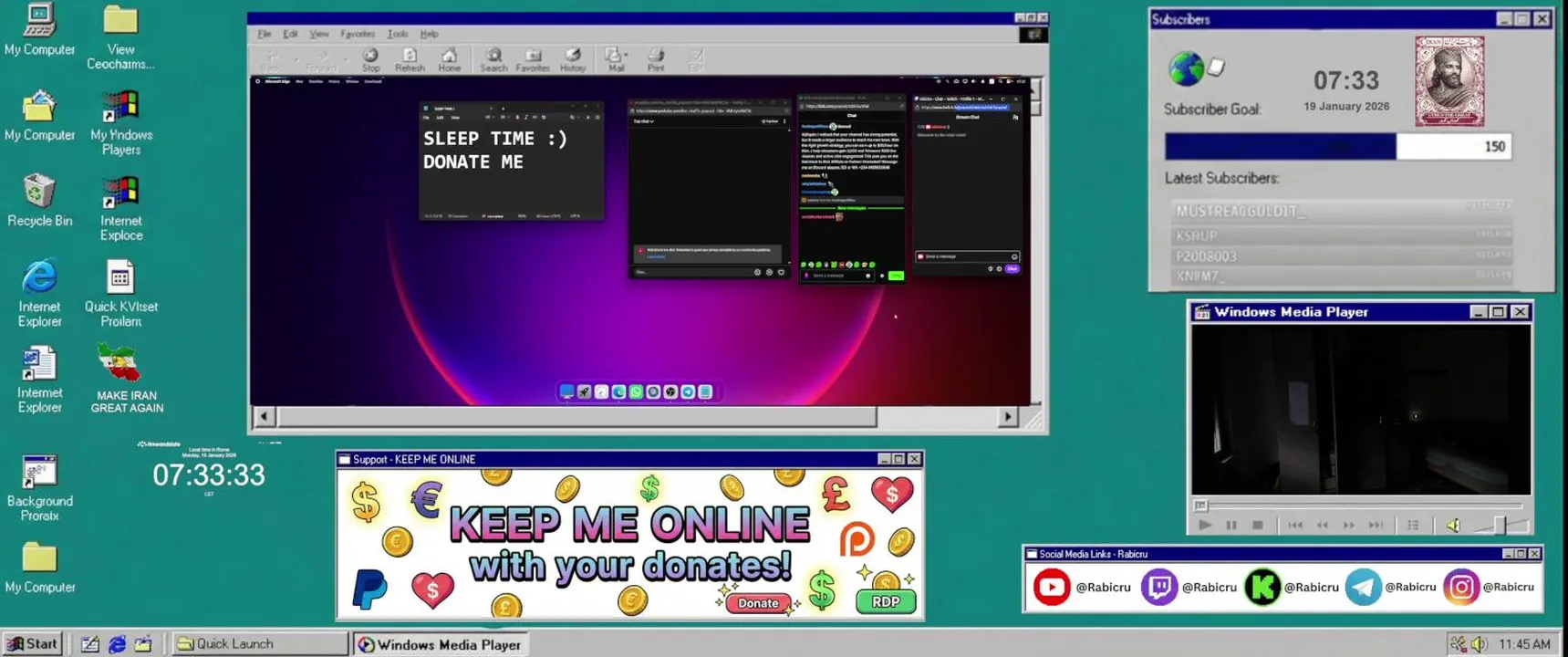1568x657 pixels.
Task: Expand the Mail button dropdown arrow
Action: tap(627, 55)
